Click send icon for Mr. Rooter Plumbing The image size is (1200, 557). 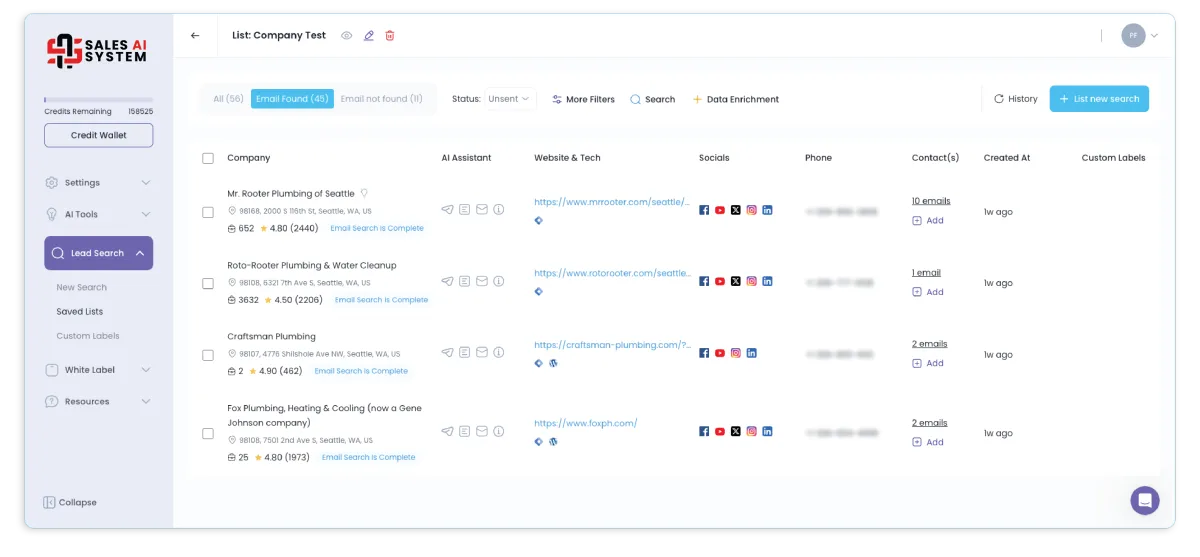click(x=447, y=210)
